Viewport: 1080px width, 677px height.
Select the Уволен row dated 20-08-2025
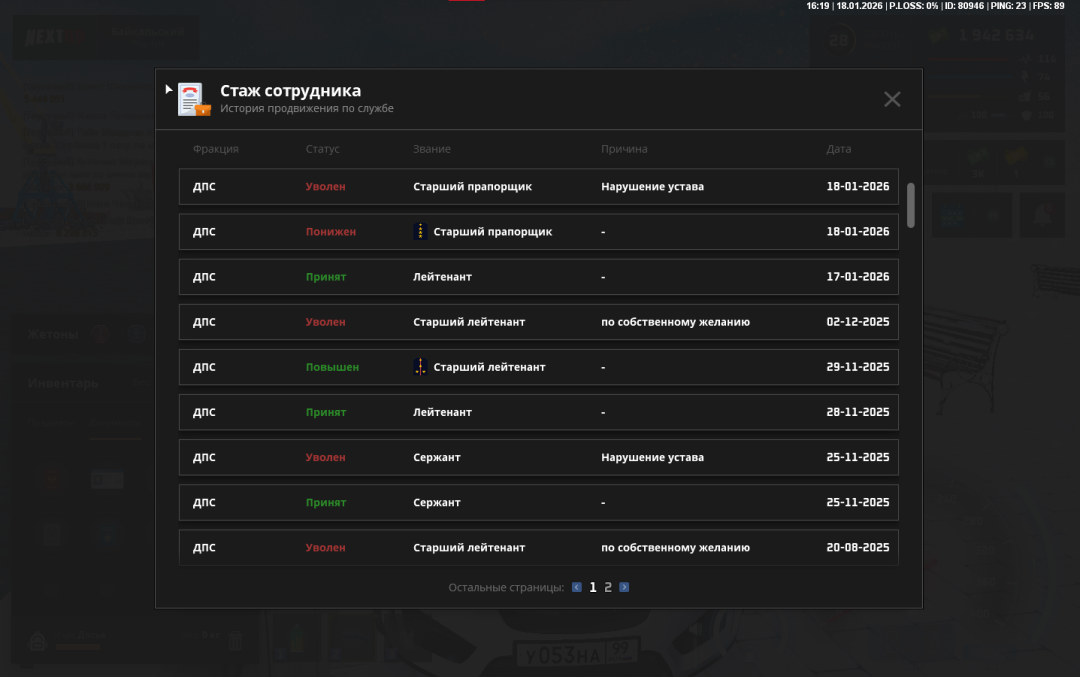(538, 547)
